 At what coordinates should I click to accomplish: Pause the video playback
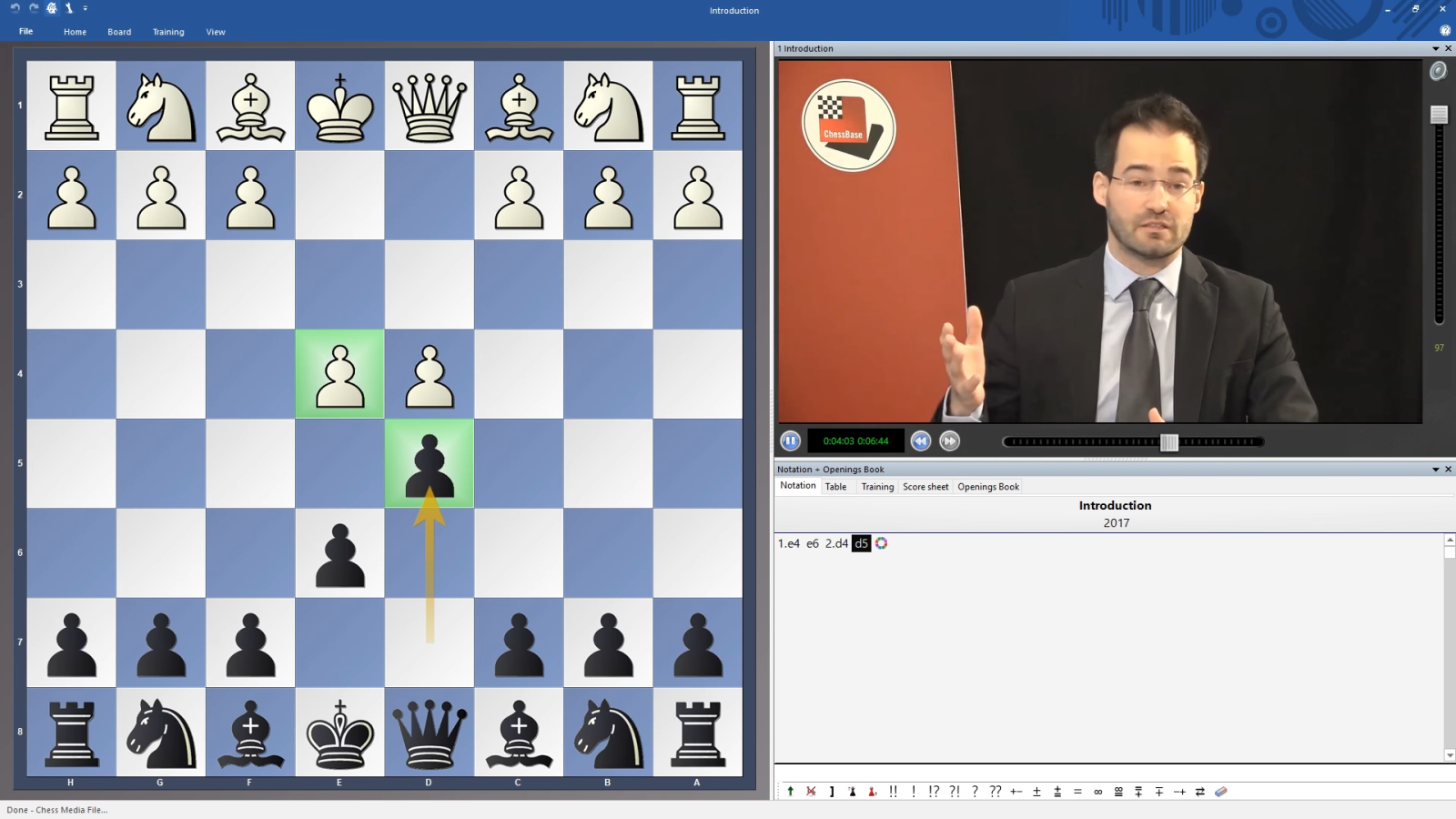790,441
